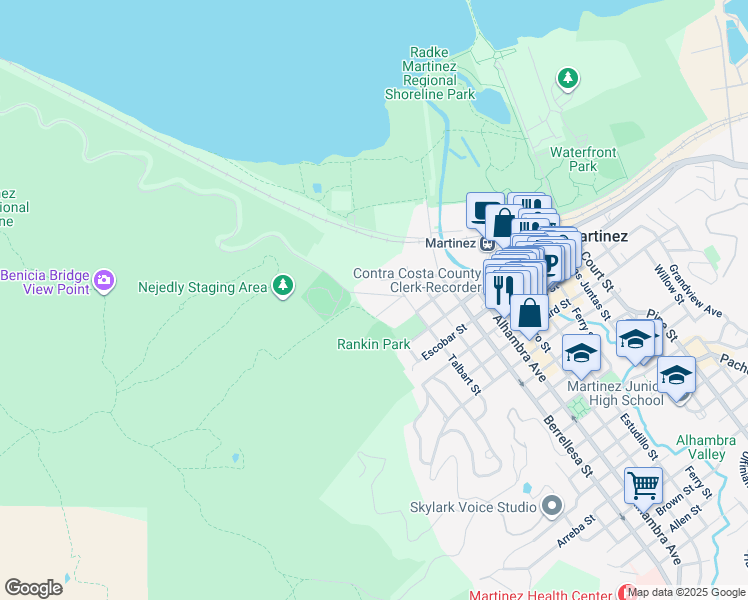Viewport: 748px width, 600px height.
Task: Open shopping bag marker beside the laptop marker
Action: coord(504,222)
